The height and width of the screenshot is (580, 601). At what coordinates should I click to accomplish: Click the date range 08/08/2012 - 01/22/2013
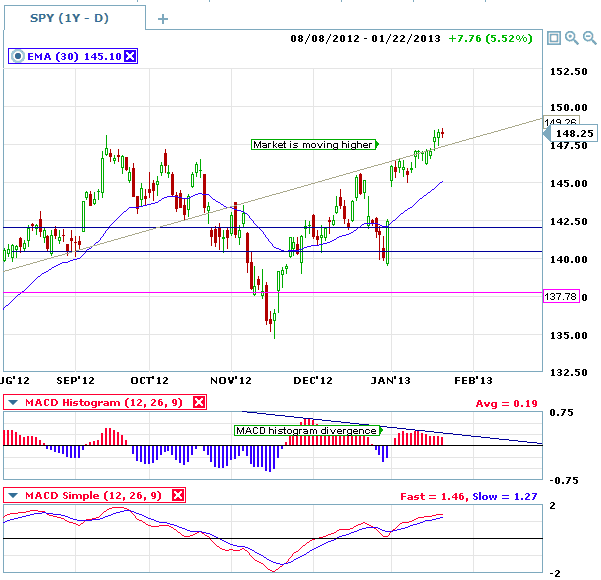(x=365, y=39)
